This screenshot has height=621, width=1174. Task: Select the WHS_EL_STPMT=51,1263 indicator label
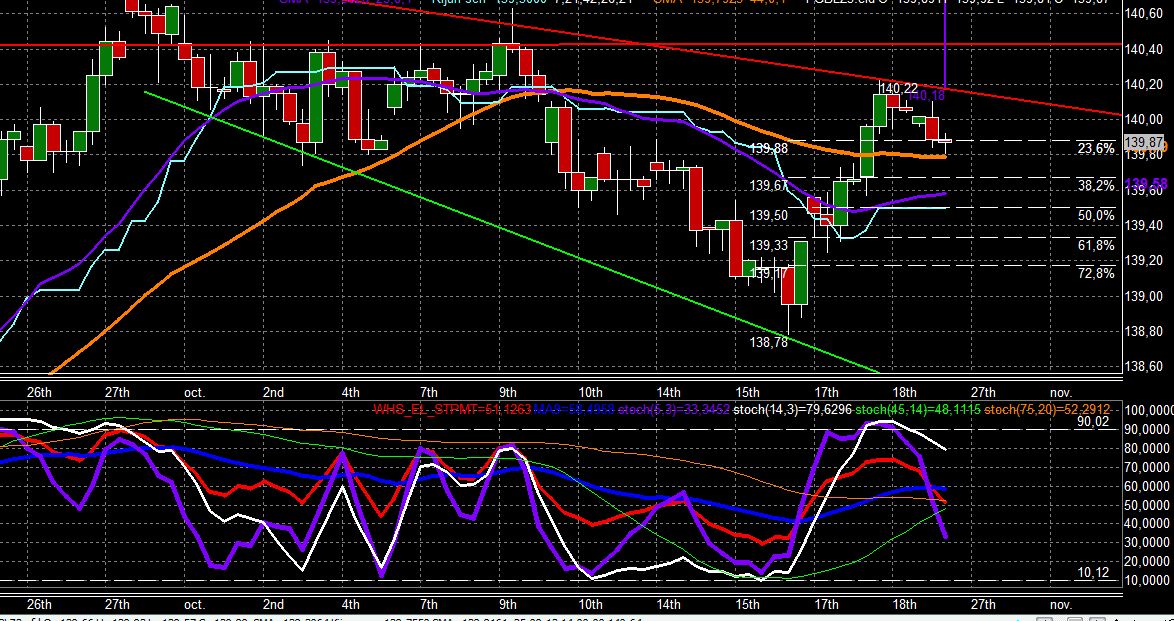click(x=452, y=409)
